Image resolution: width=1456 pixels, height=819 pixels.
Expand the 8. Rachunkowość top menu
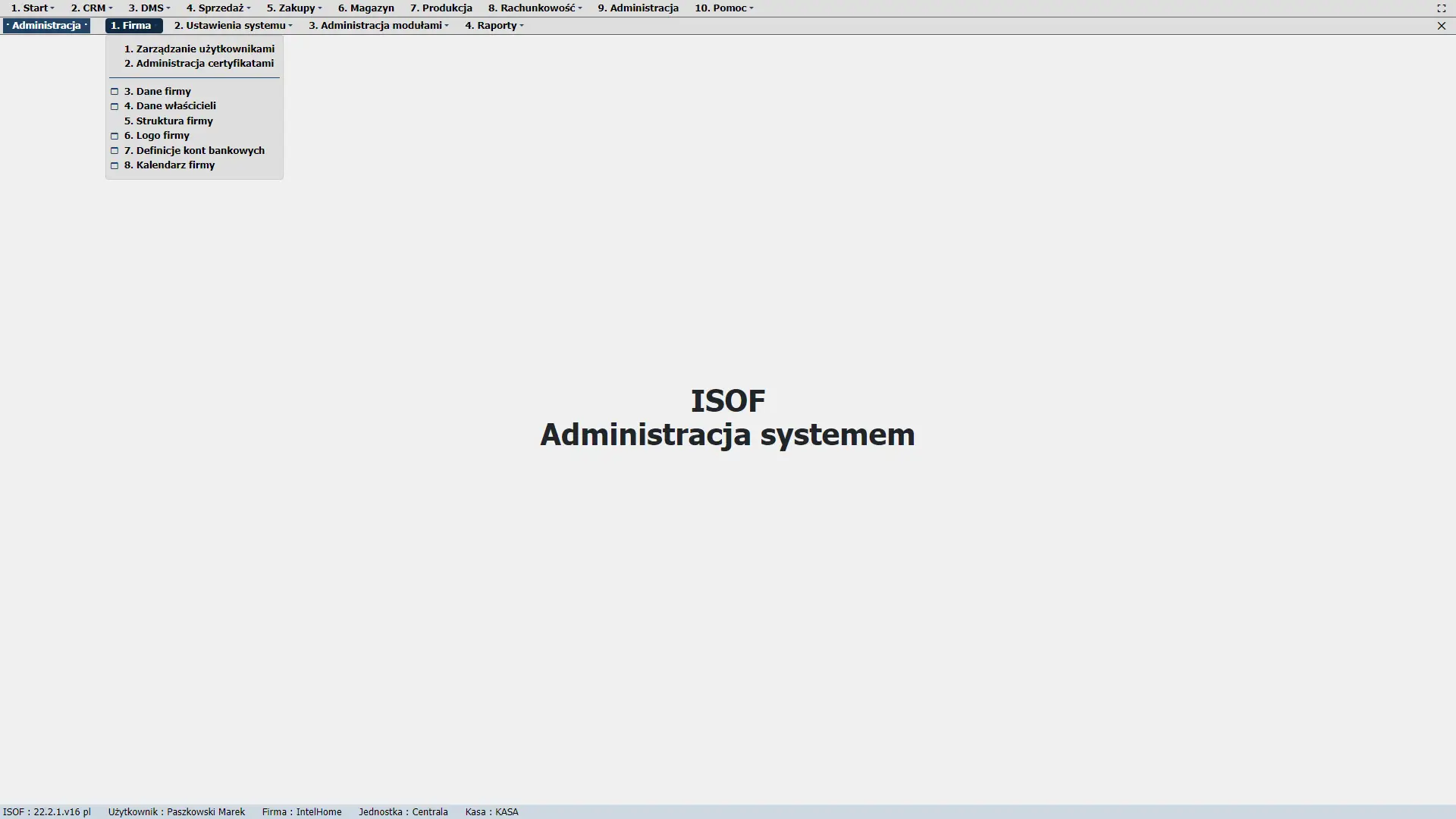(535, 8)
